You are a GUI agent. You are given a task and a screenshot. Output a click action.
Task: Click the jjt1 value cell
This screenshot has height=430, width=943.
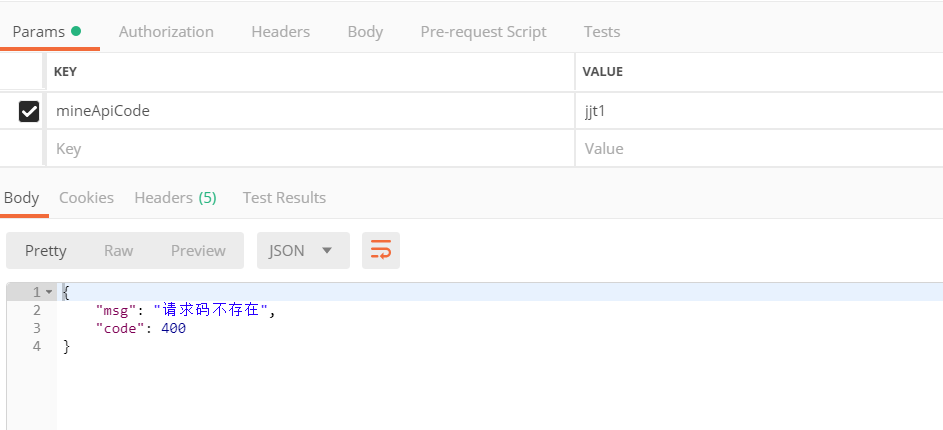click(758, 111)
